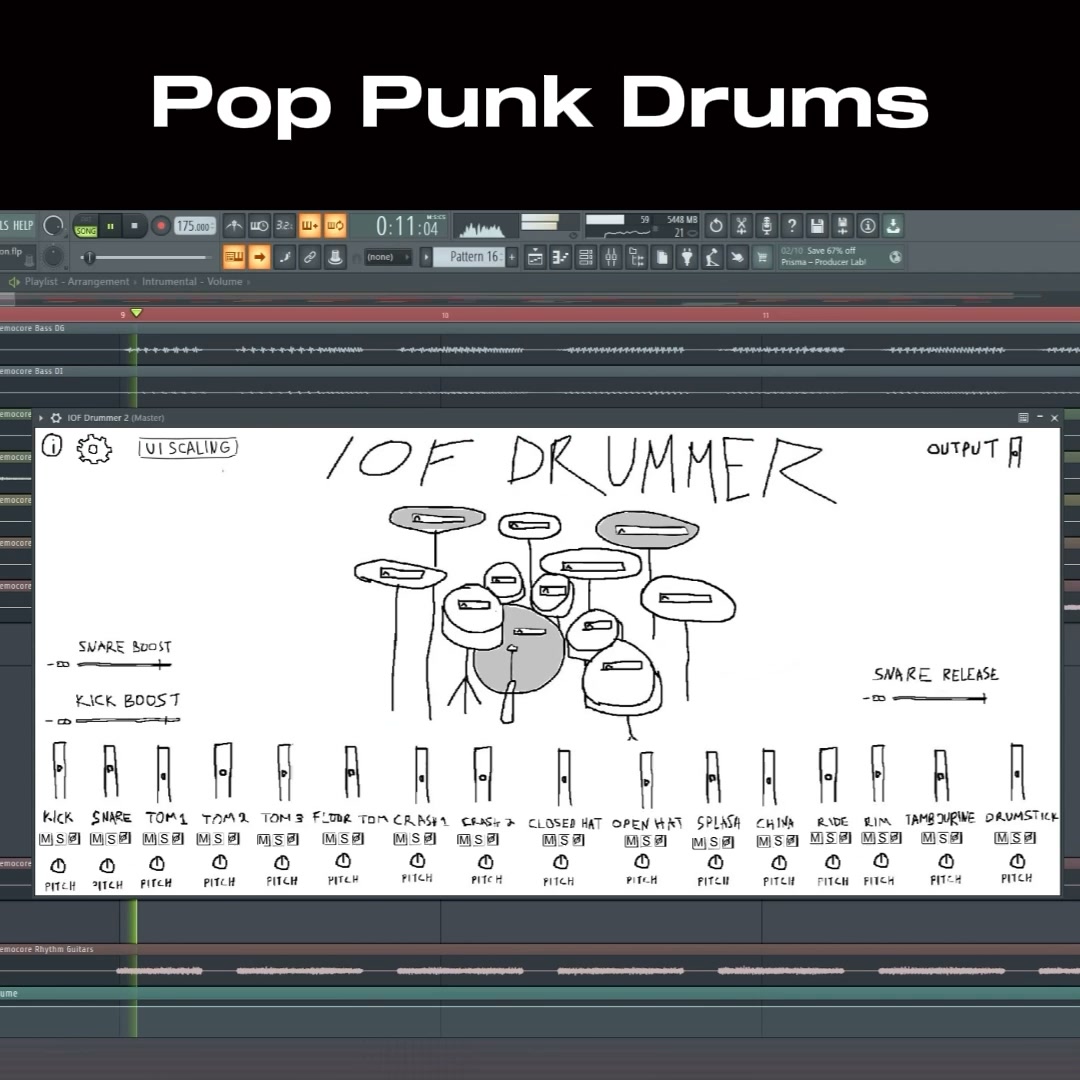
Task: Toggle the overdub recording icon
Action: point(310,225)
